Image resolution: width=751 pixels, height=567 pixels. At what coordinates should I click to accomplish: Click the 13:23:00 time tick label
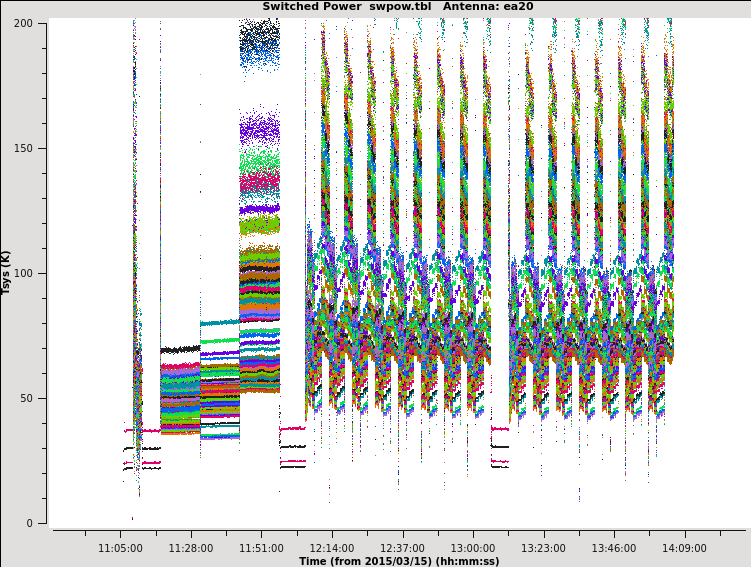(543, 548)
